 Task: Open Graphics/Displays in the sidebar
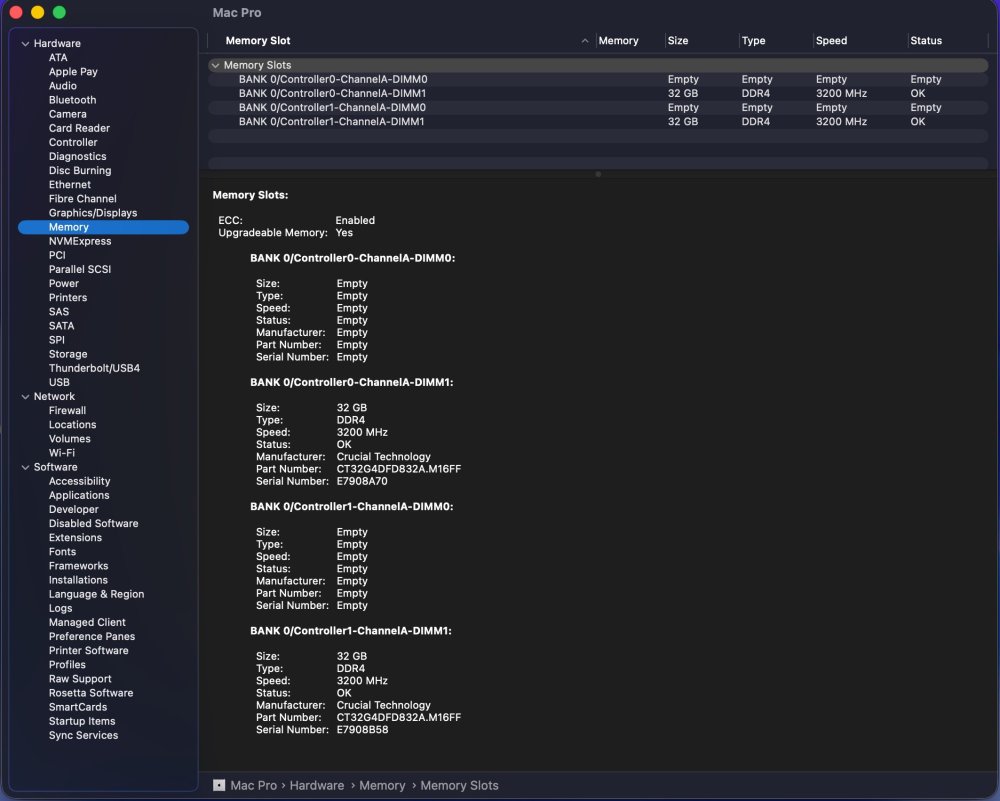(x=93, y=213)
